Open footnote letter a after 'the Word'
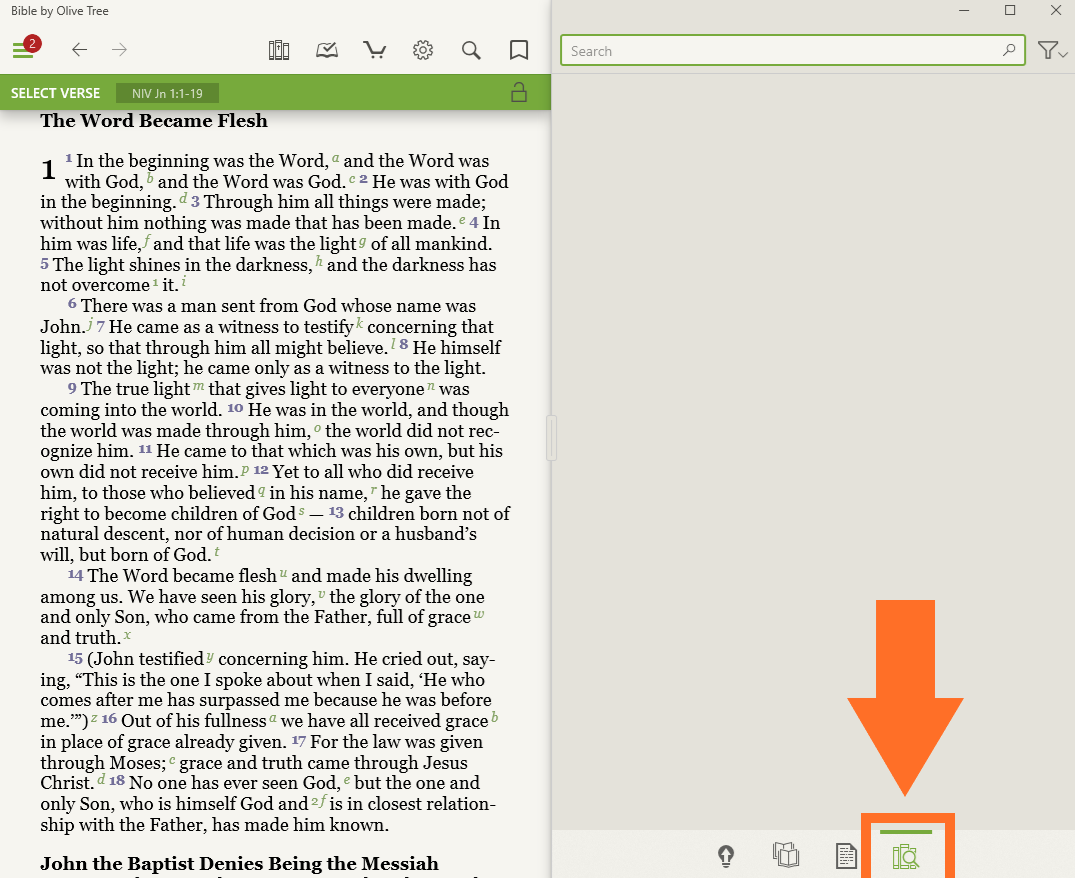 pos(336,158)
